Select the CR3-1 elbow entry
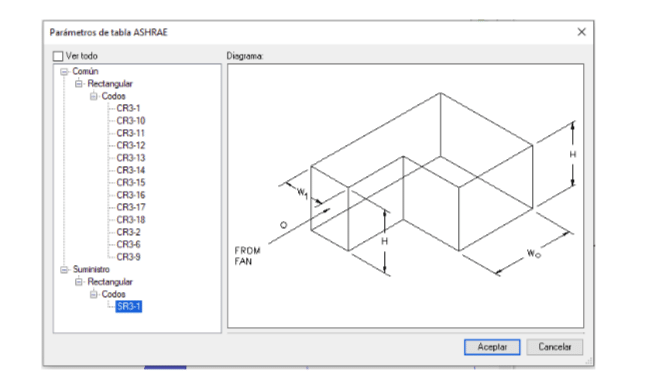 (x=128, y=108)
